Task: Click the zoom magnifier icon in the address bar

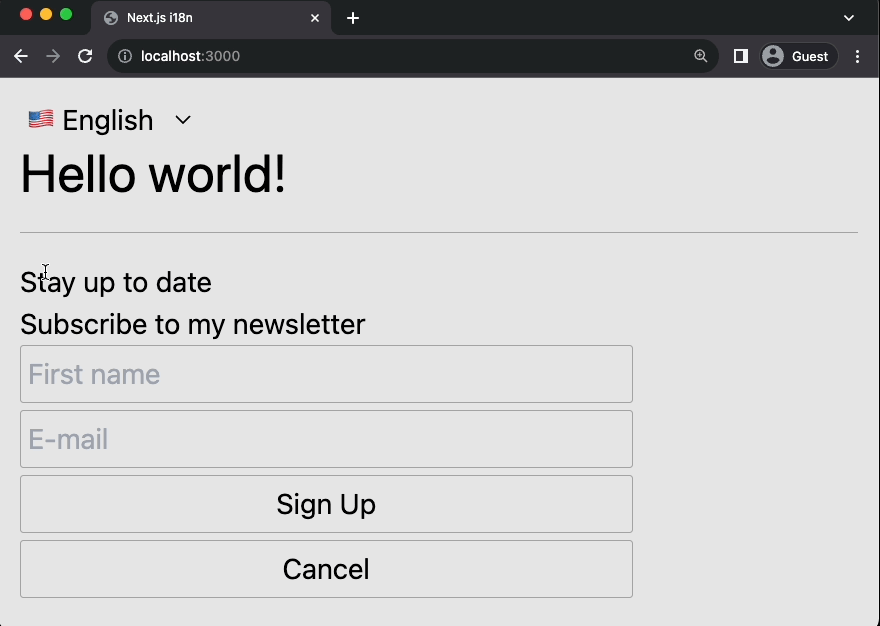Action: [x=700, y=56]
